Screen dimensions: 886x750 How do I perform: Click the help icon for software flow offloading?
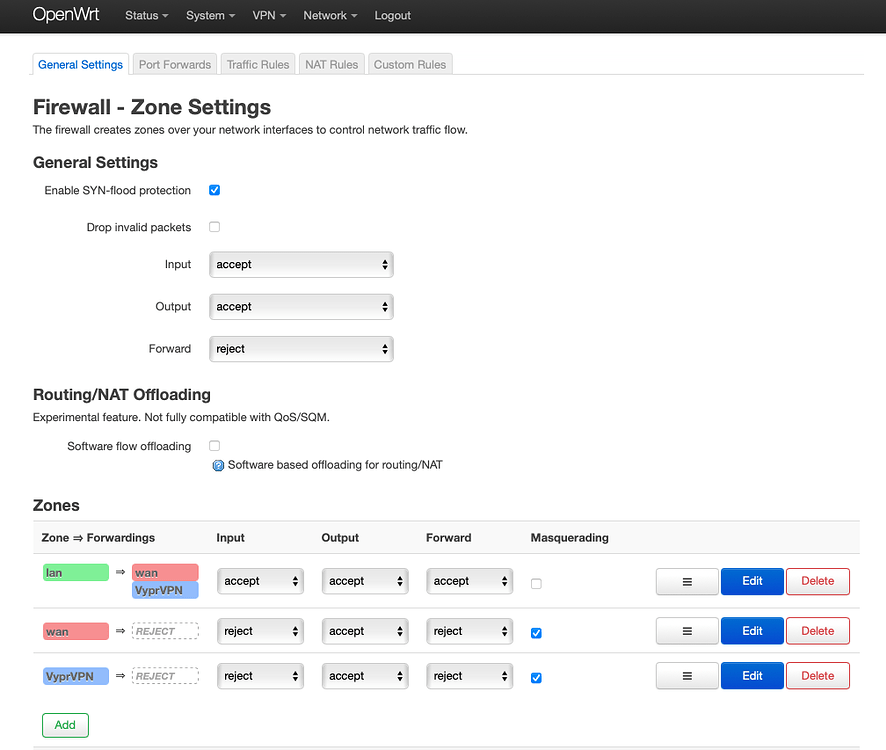218,464
